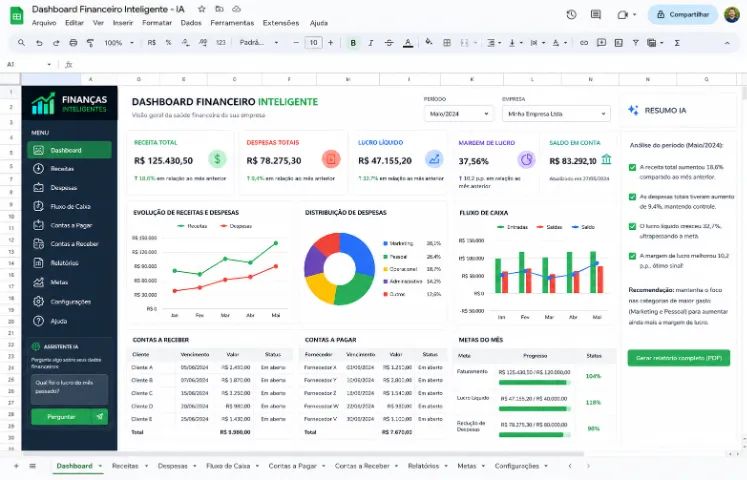Open the cell name box dropdown
The height and width of the screenshot is (480, 747).
49,64
